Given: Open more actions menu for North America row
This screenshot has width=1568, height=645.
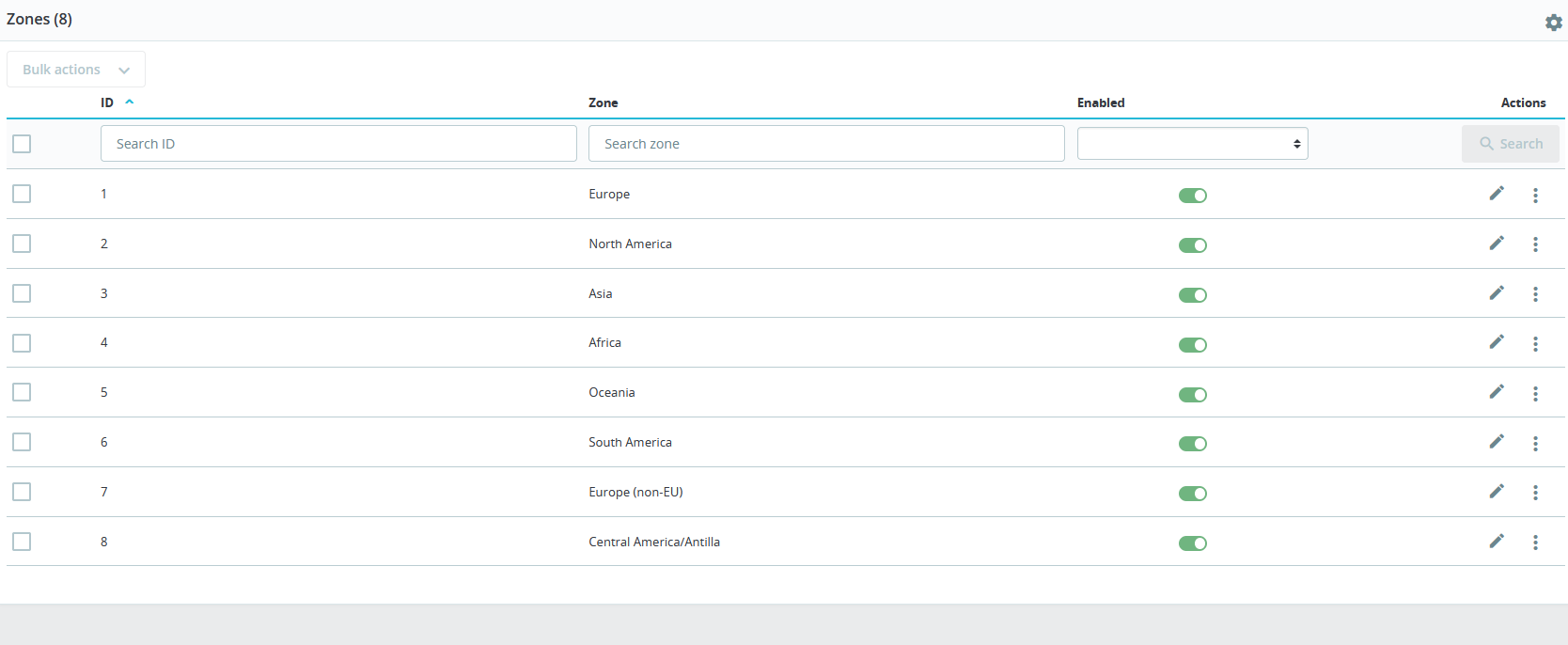Looking at the screenshot, I should tap(1535, 244).
